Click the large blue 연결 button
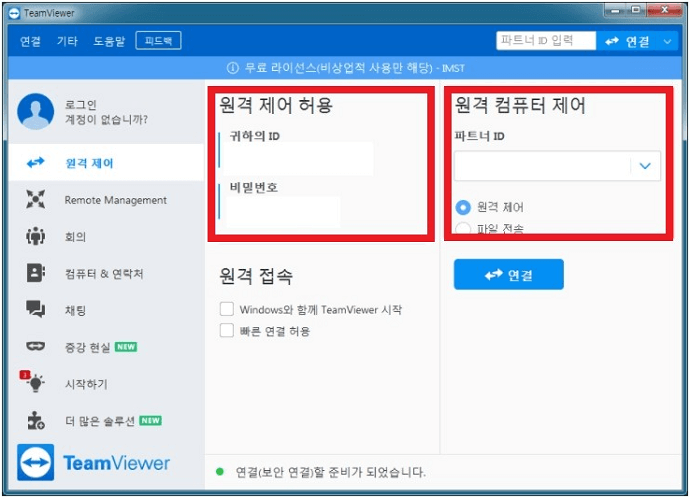 508,275
